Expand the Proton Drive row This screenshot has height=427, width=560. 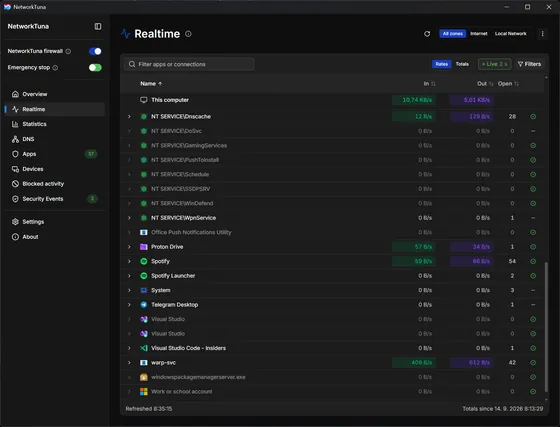coord(129,247)
